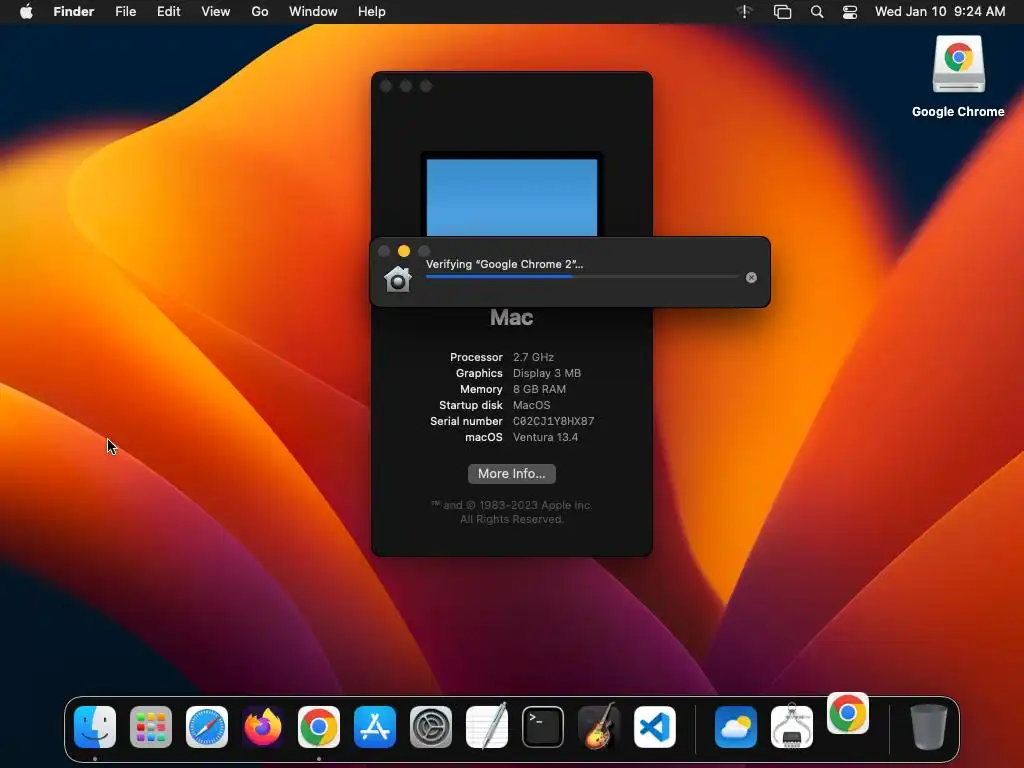Viewport: 1024px width, 768px height.
Task: Open Google Chrome disk image on desktop
Action: (x=958, y=64)
